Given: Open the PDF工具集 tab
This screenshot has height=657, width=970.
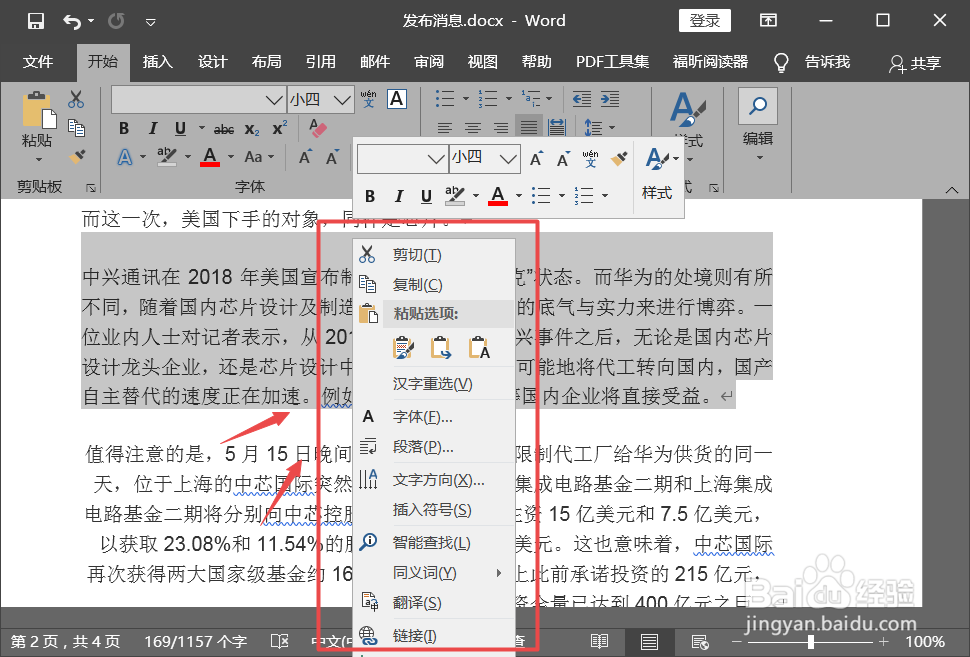Looking at the screenshot, I should coord(612,62).
